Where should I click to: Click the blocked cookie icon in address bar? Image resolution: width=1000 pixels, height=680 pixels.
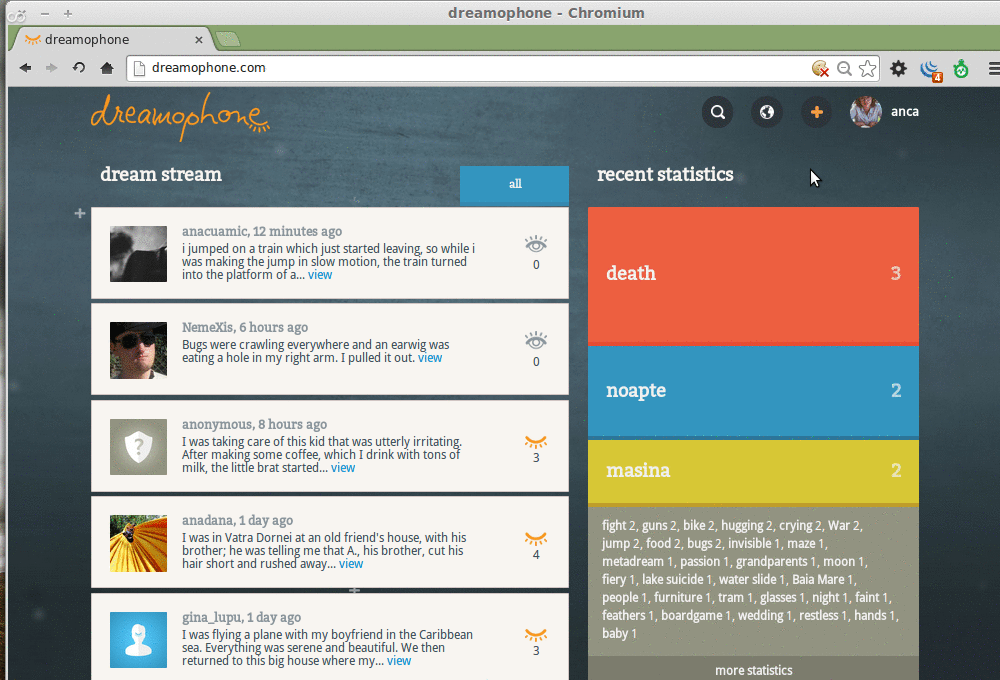pyautogui.click(x=820, y=68)
